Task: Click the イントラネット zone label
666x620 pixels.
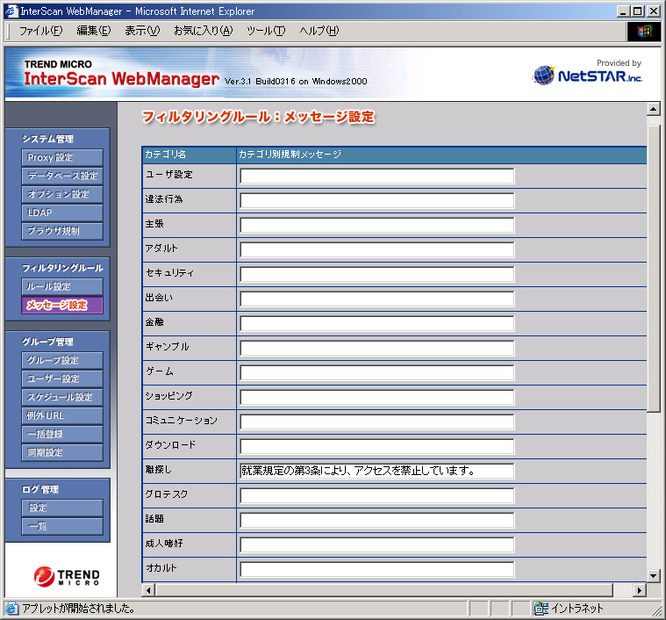Action: point(577,609)
